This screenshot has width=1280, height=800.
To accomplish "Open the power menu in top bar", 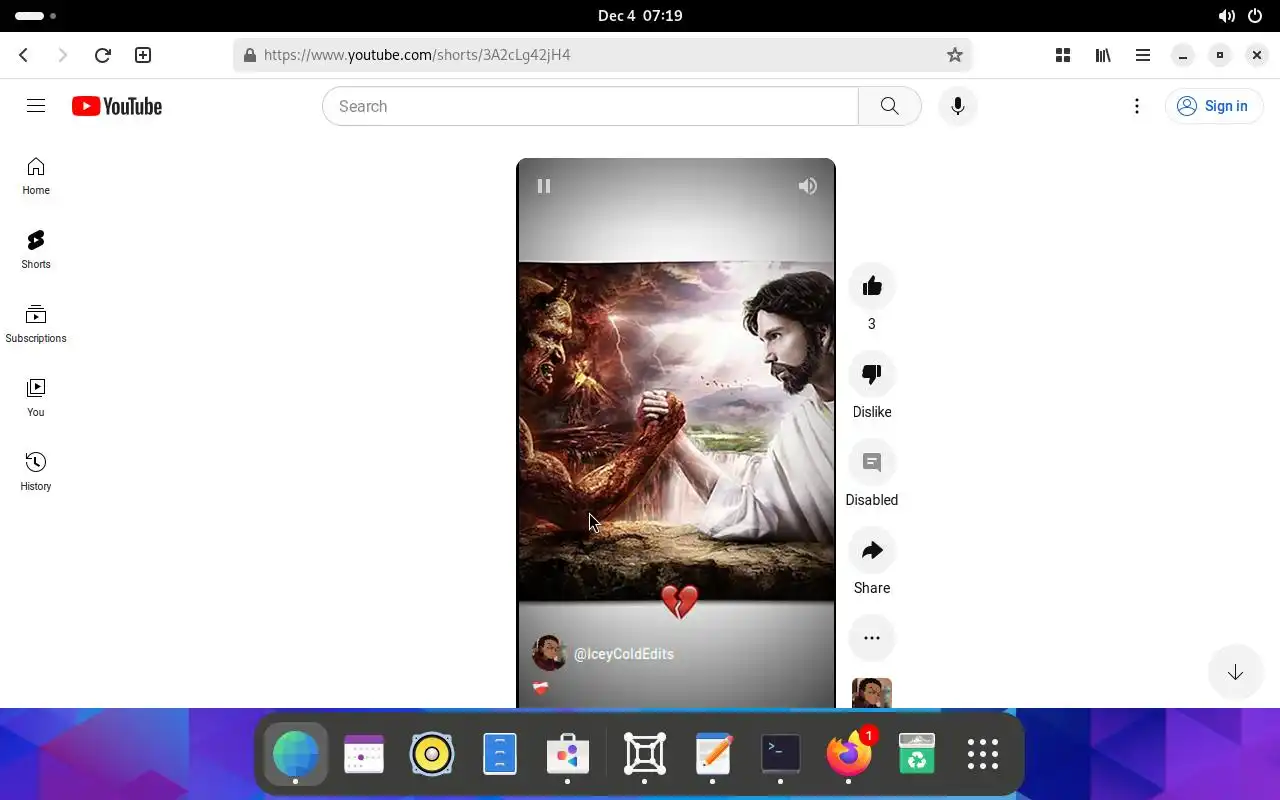I will tap(1255, 16).
